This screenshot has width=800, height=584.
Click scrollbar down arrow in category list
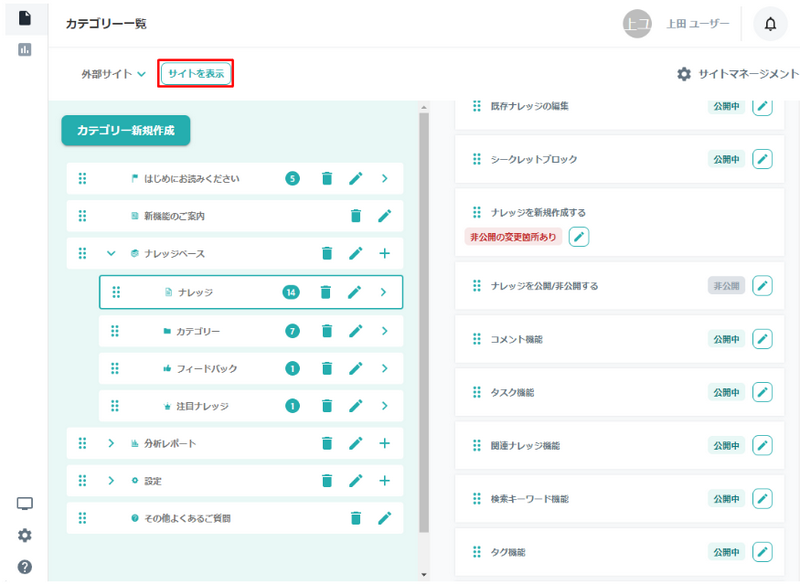(424, 575)
